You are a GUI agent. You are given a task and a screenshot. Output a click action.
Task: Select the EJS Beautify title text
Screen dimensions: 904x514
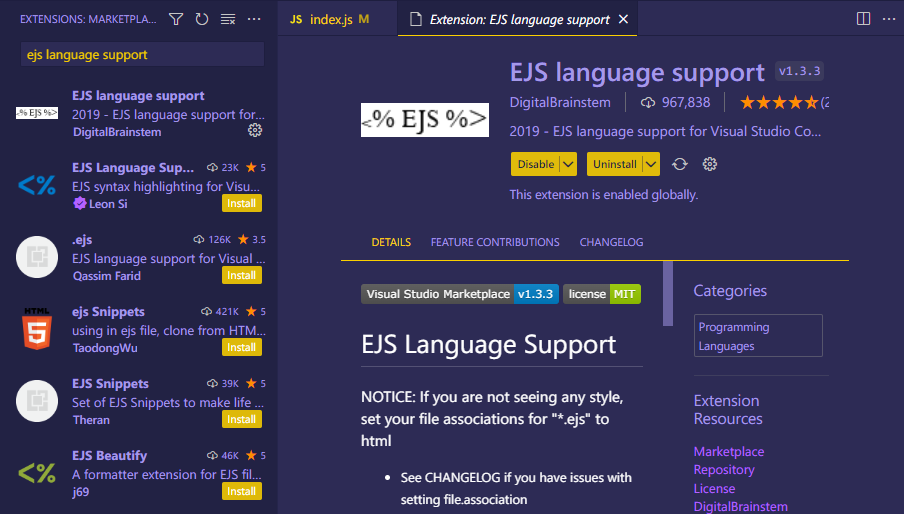tap(110, 455)
